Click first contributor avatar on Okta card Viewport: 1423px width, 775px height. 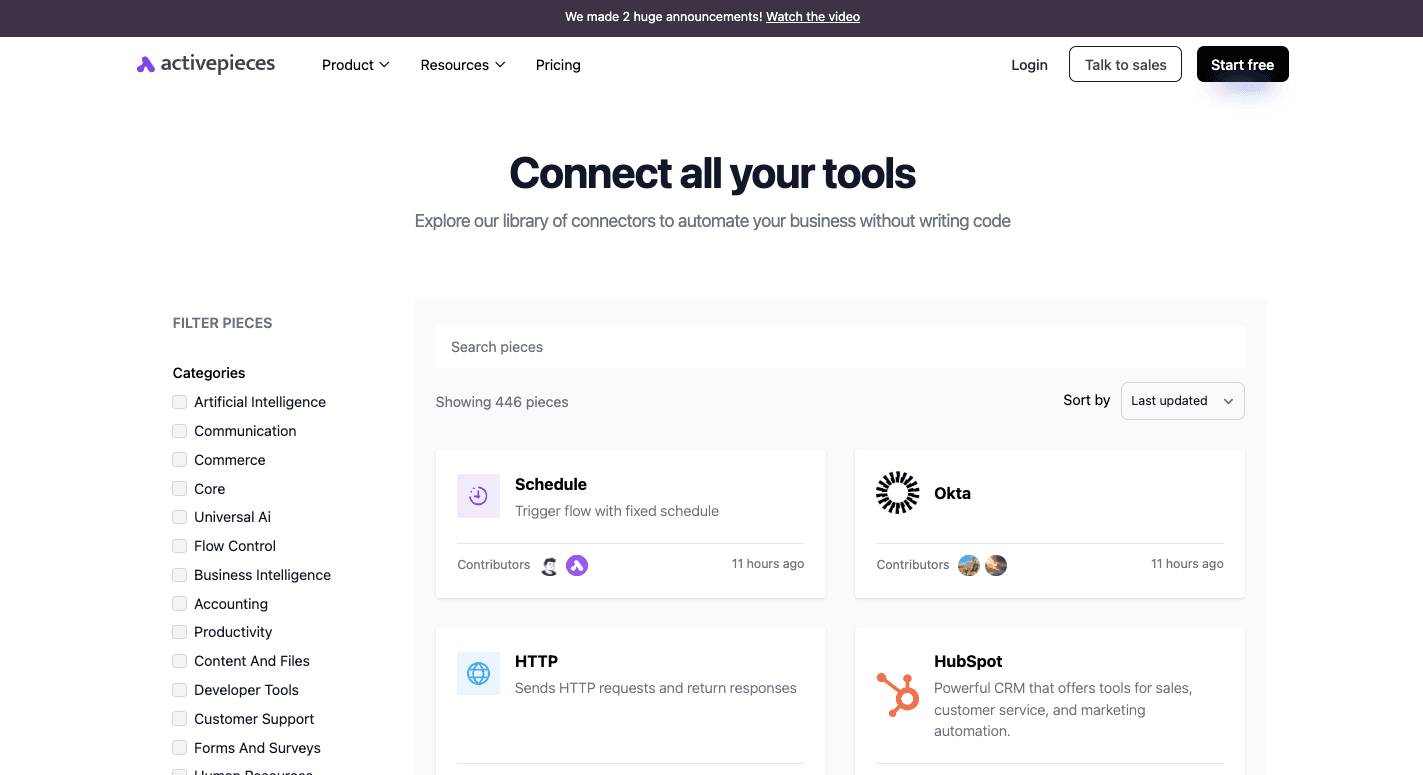[x=968, y=566]
